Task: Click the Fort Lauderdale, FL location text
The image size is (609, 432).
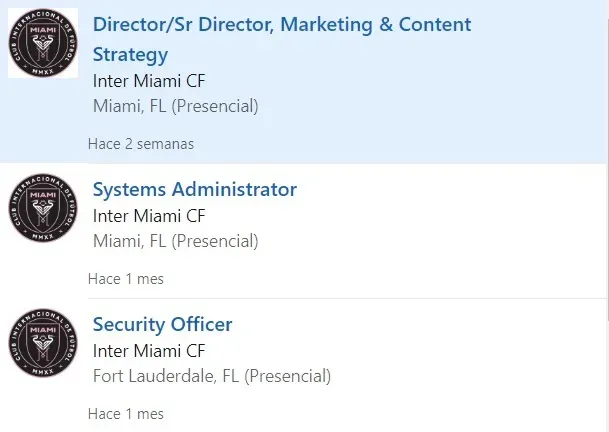Action: tap(165, 377)
